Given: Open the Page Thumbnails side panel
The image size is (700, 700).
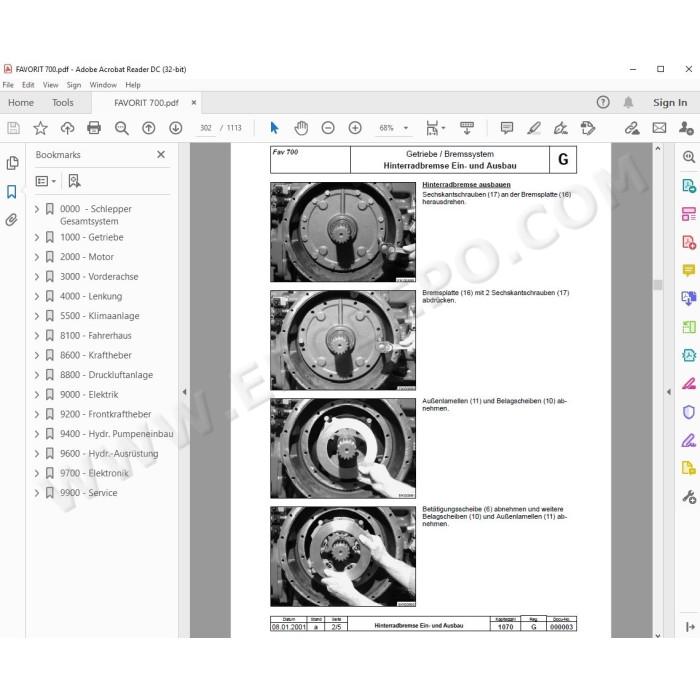Looking at the screenshot, I should (x=12, y=163).
